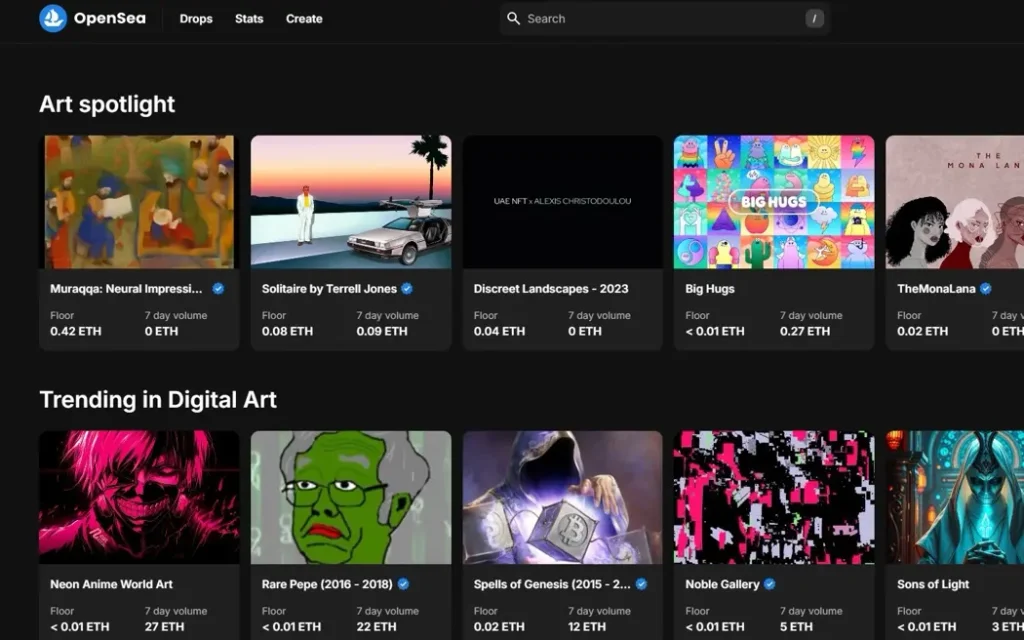Image resolution: width=1024 pixels, height=640 pixels.
Task: Open the UAE NFT x Alexis Christodoulou thumbnail
Action: click(562, 202)
